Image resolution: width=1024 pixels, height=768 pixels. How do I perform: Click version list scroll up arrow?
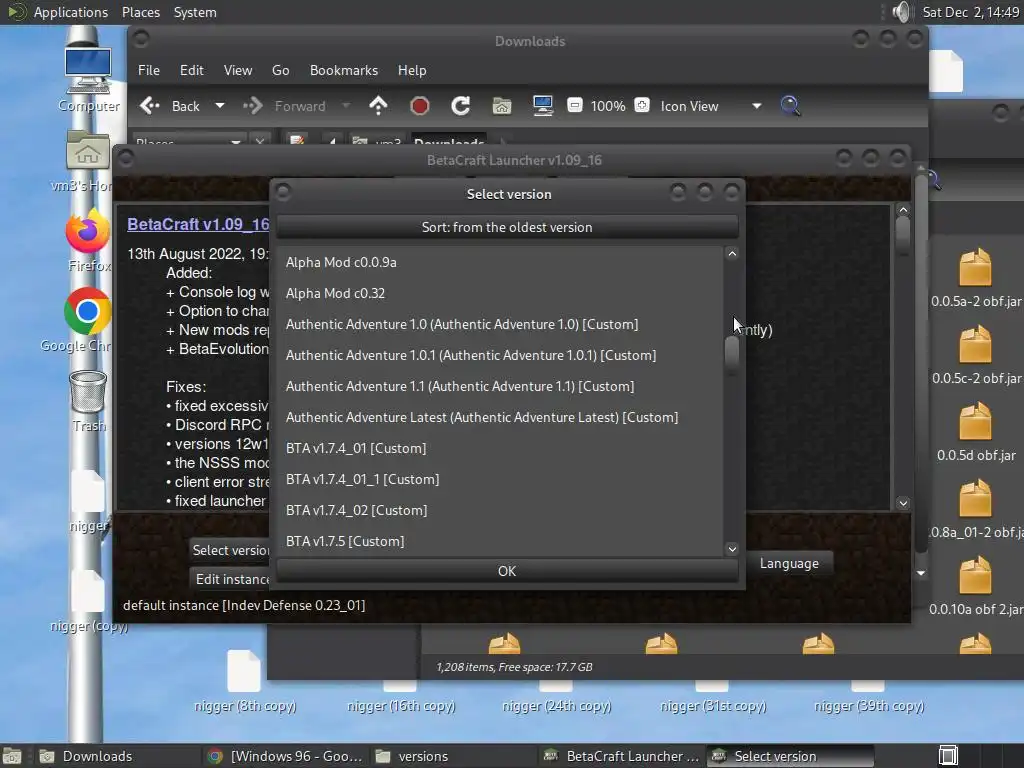click(x=732, y=253)
